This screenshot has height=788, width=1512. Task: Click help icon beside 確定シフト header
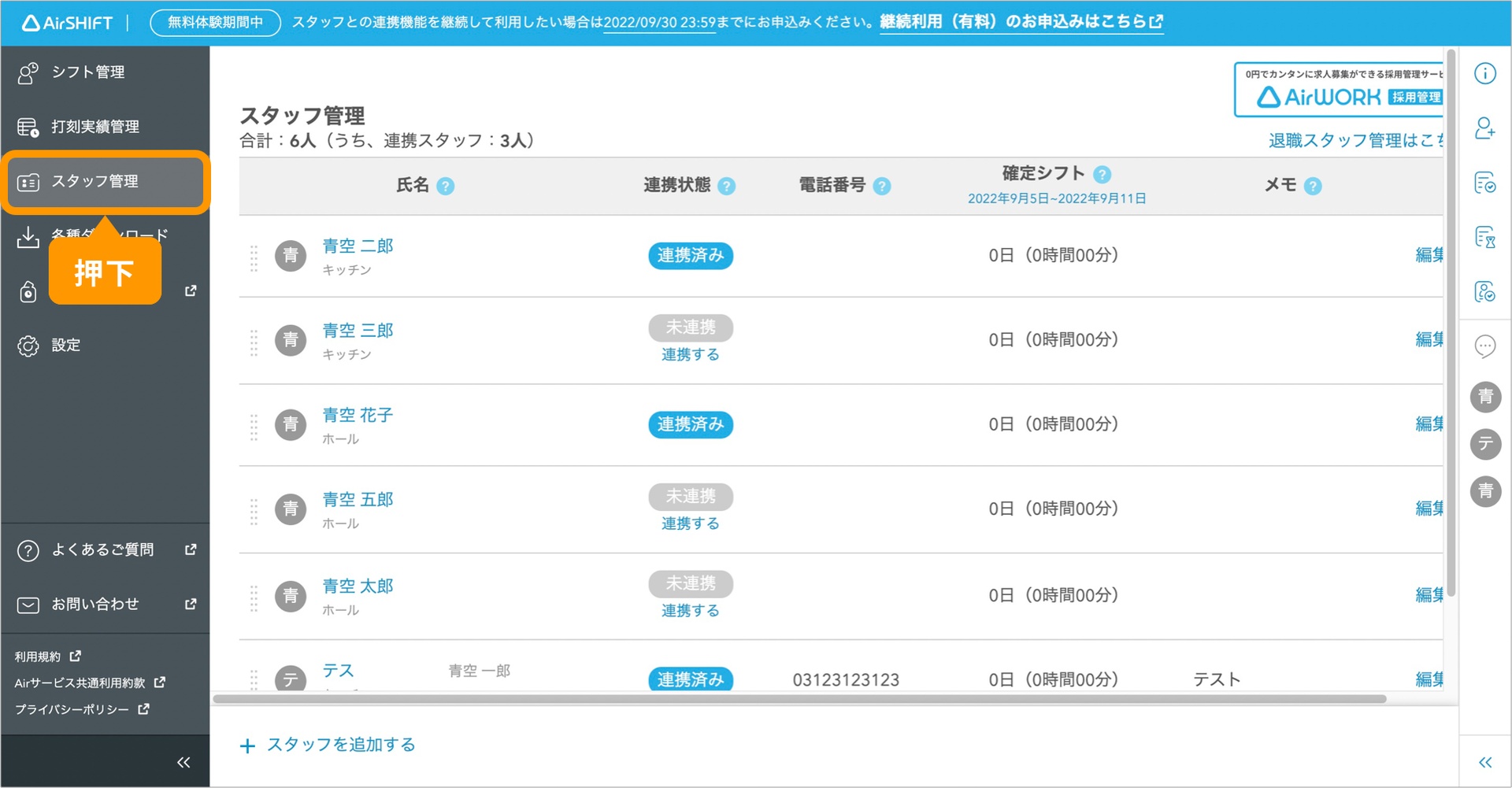pyautogui.click(x=1102, y=175)
